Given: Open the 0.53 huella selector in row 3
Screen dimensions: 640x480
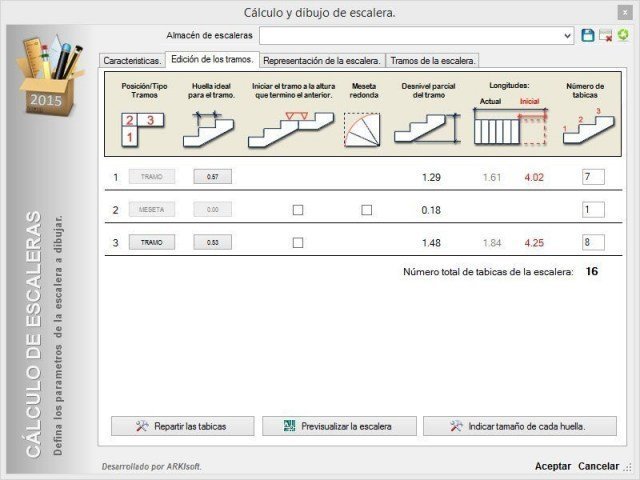Looking at the screenshot, I should point(213,242).
